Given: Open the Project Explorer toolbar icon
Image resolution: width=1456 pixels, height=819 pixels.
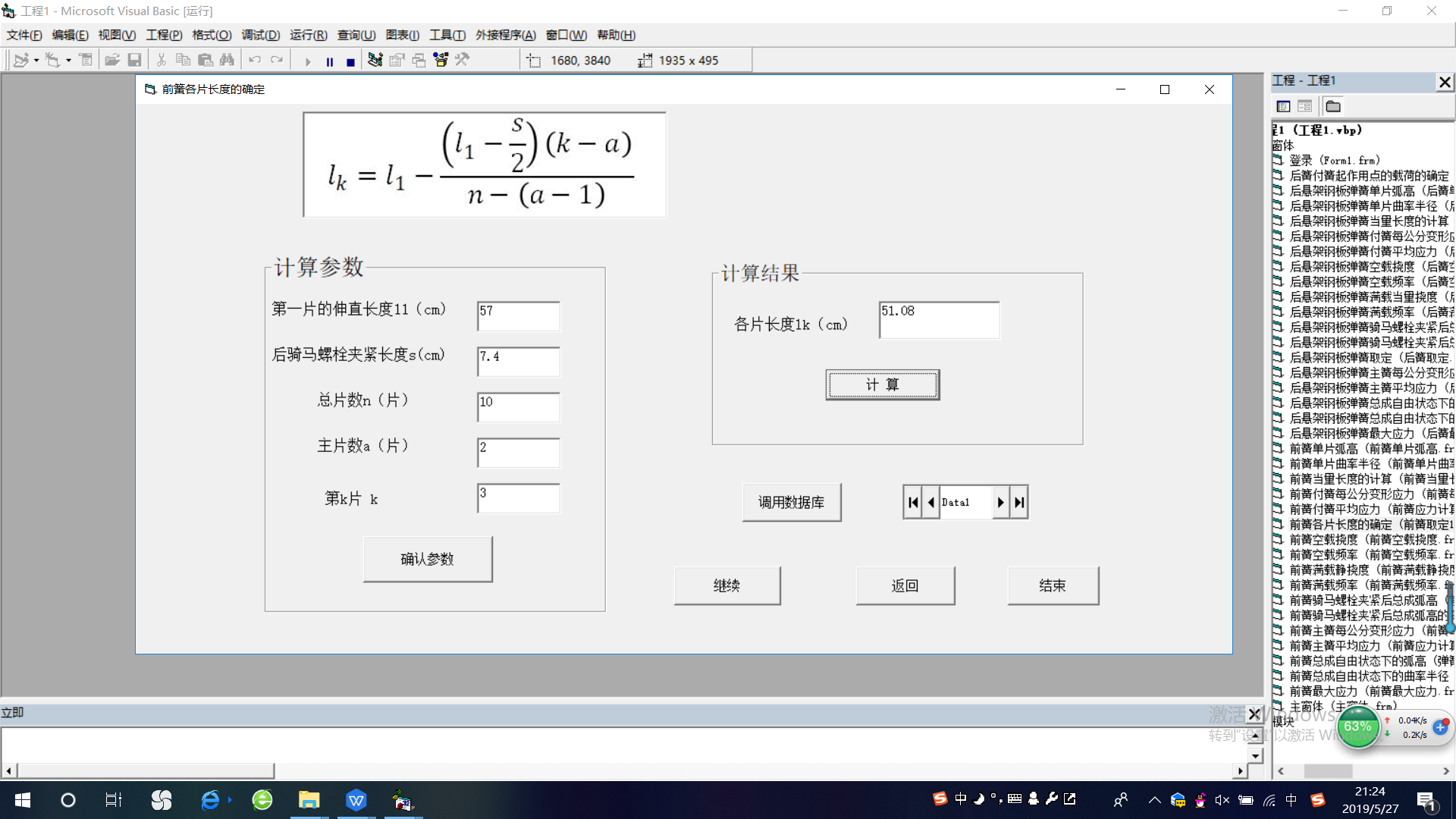Looking at the screenshot, I should [x=375, y=60].
